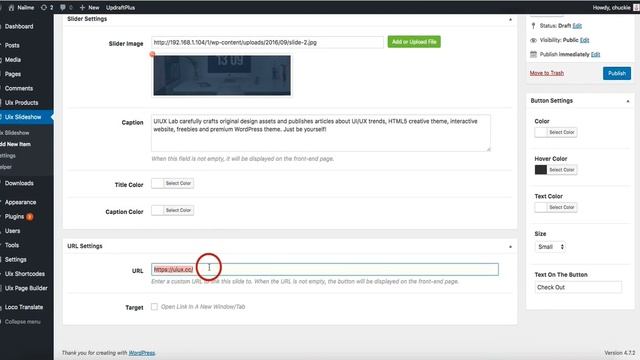Check Open Link In A New Window/Tab

[154, 307]
